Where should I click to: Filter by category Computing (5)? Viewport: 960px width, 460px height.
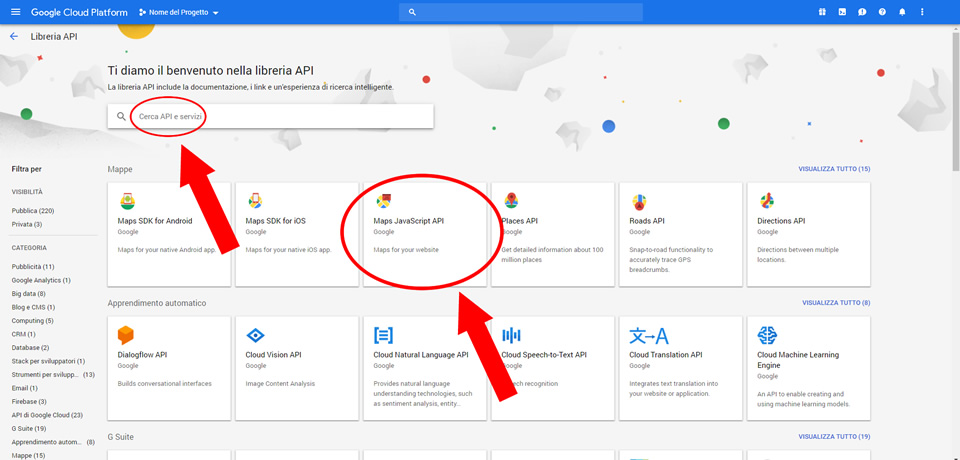coord(32,321)
